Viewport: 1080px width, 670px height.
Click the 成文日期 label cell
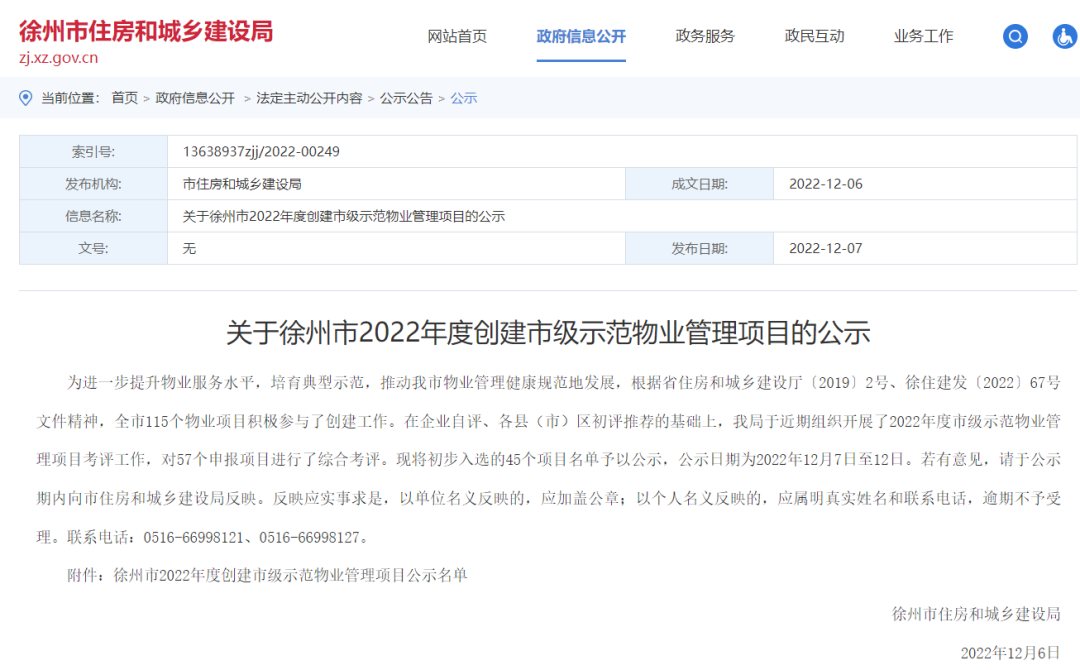tap(699, 184)
